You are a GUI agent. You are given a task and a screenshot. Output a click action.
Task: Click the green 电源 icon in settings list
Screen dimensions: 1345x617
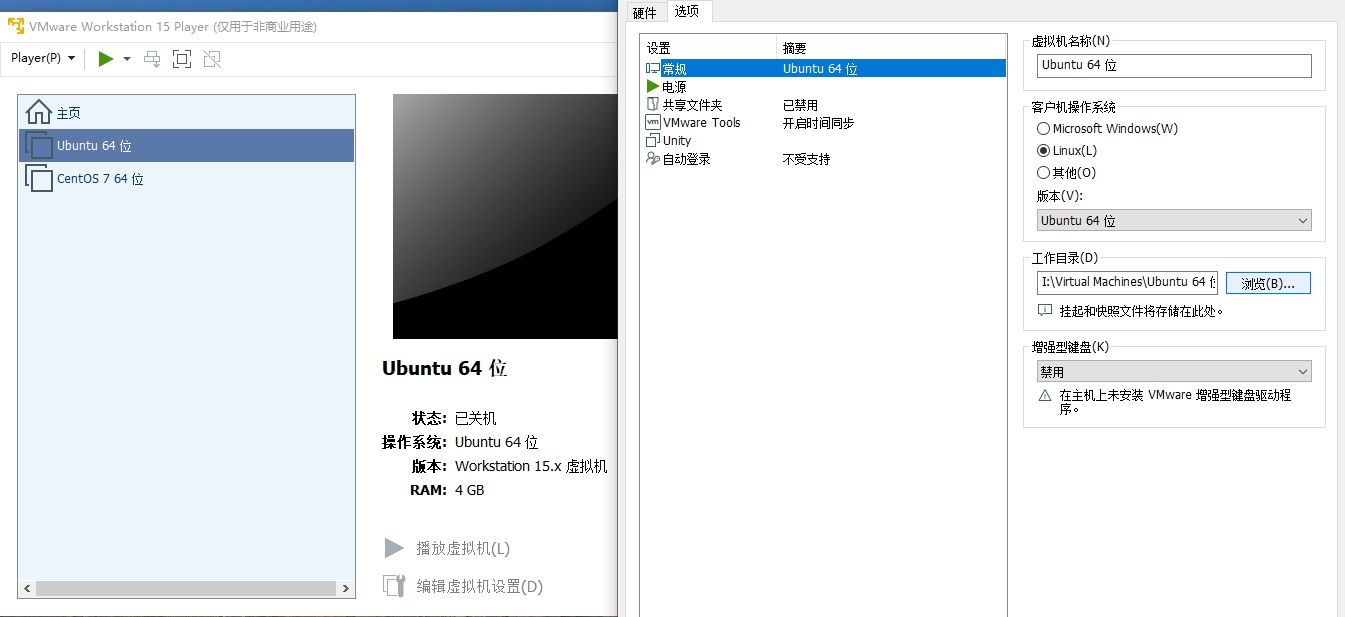click(x=653, y=87)
